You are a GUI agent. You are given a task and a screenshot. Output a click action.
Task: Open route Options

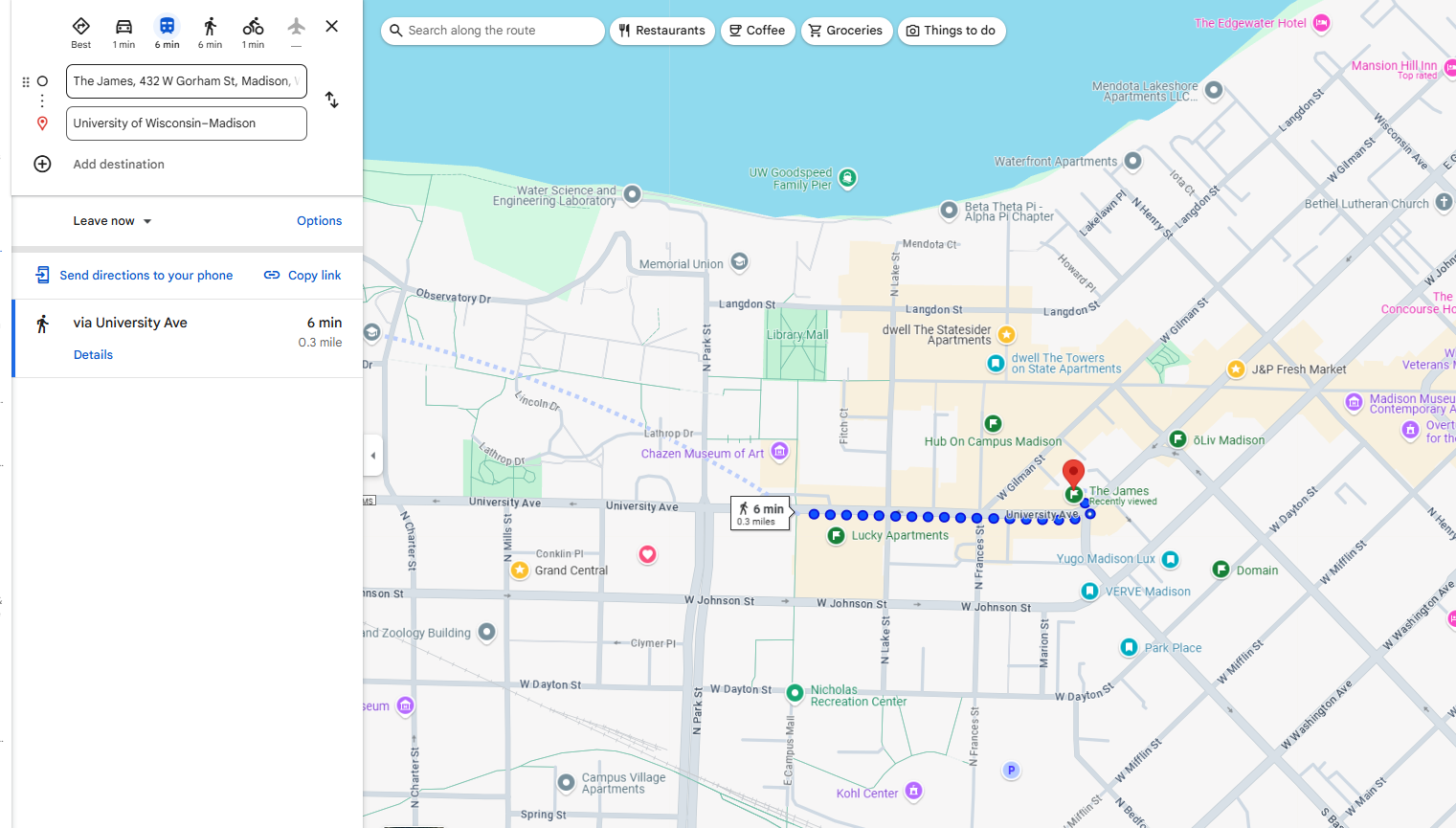pyautogui.click(x=319, y=221)
